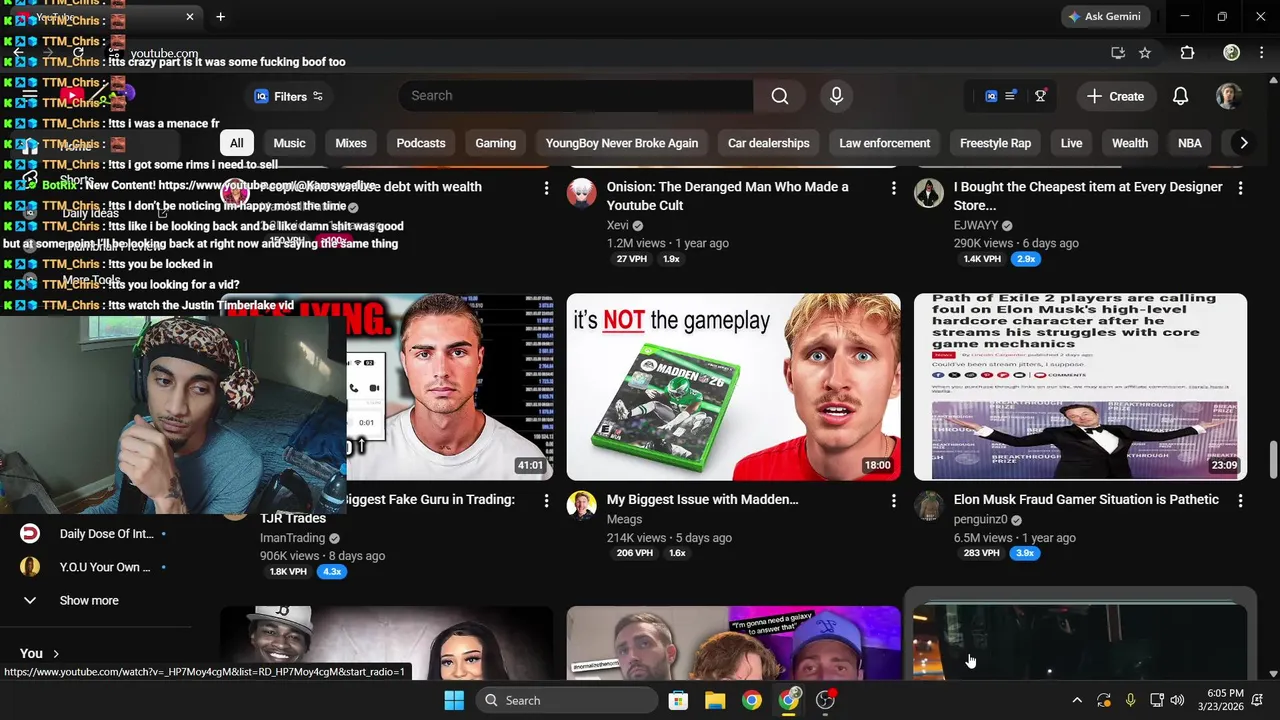Image resolution: width=1280 pixels, height=720 pixels.
Task: Select the Music chip
Action: pos(289,143)
